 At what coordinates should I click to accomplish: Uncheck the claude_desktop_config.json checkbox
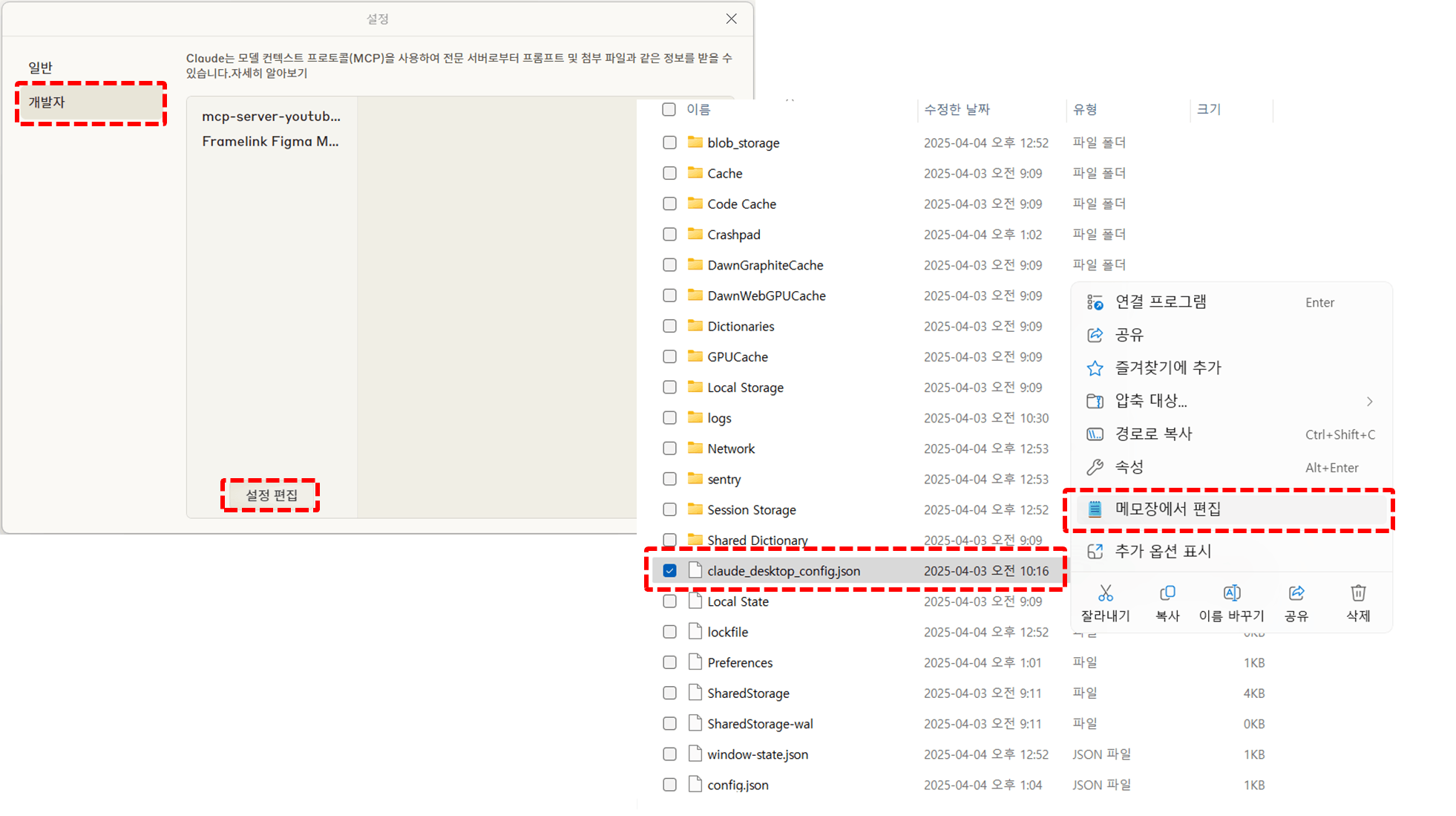tap(669, 571)
